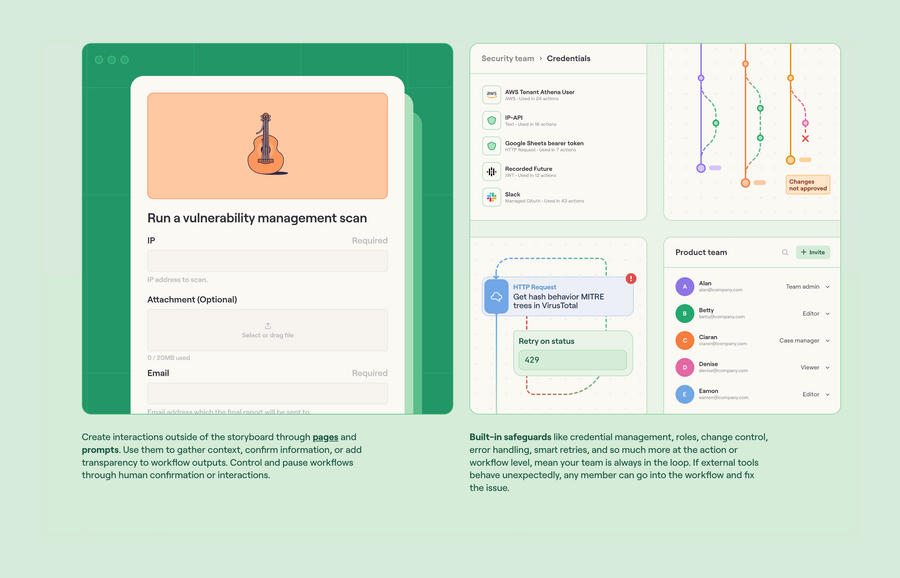Screen dimensions: 900x578
Task: Select the purple node at the workflow branch top
Action: pos(701,77)
